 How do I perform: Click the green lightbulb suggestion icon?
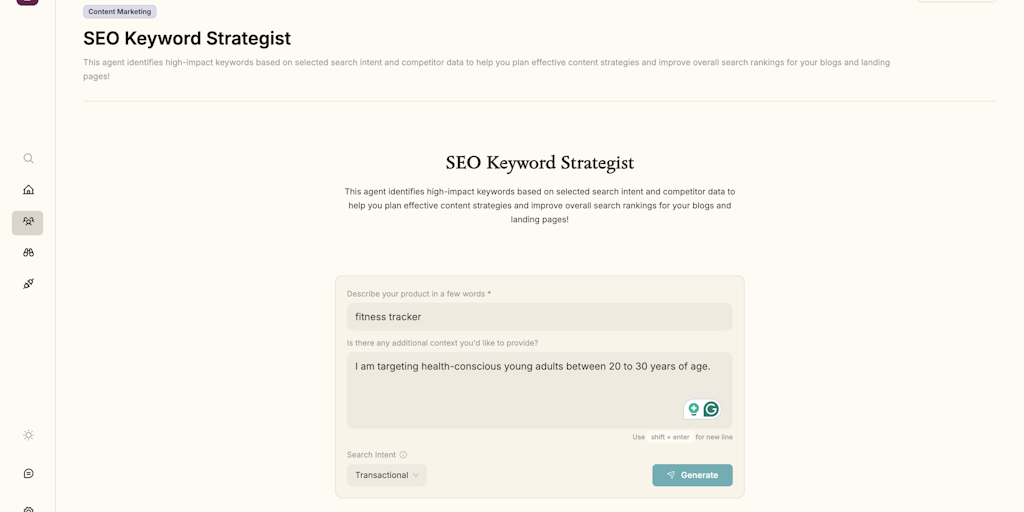[693, 409]
